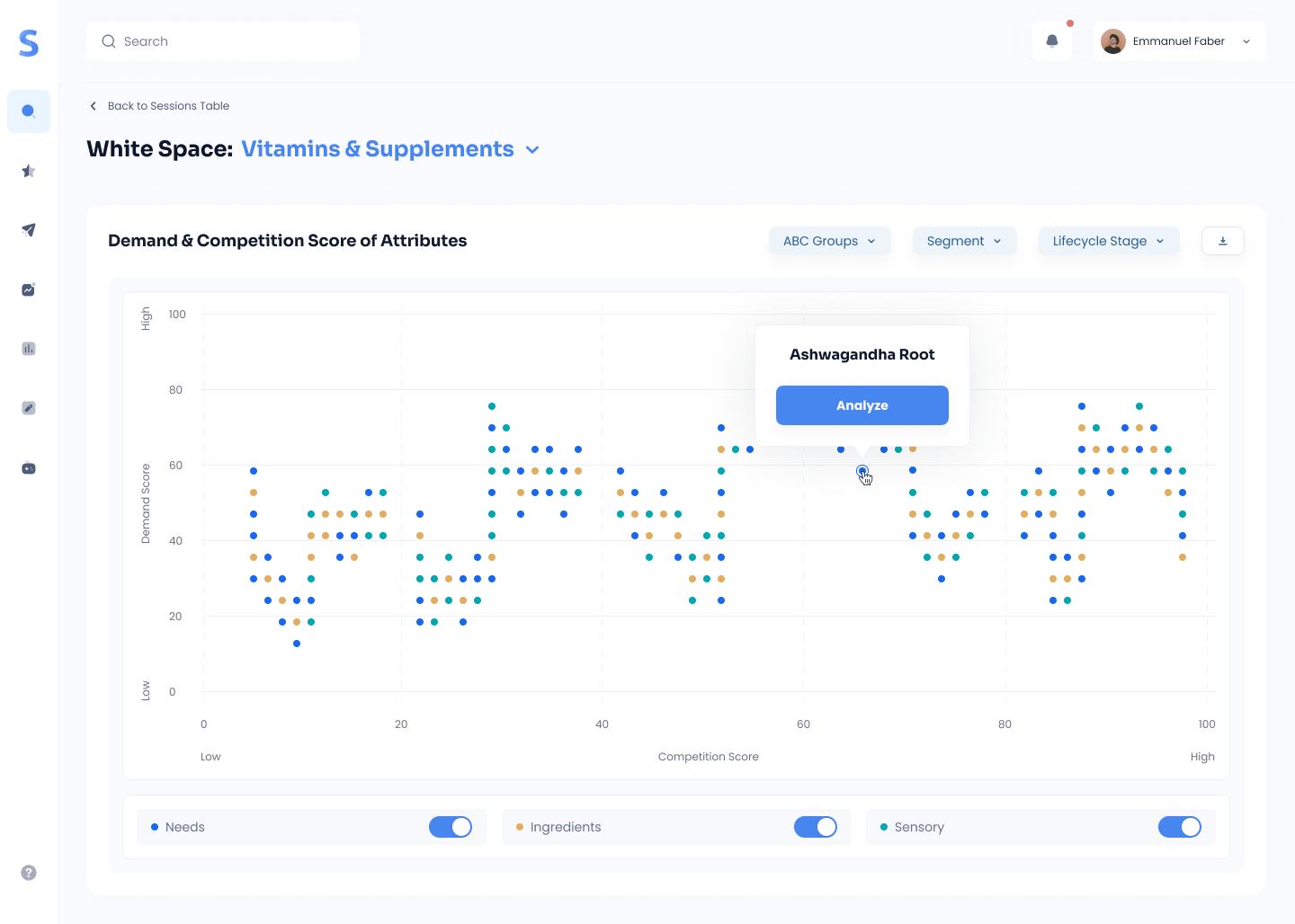This screenshot has width=1295, height=924.
Task: Click the Sensory legend label
Action: click(919, 827)
